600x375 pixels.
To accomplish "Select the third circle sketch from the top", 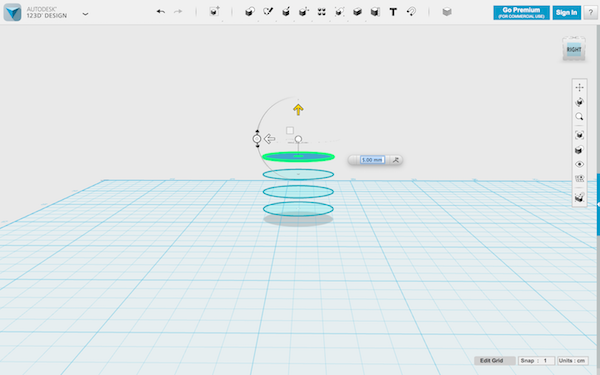I will pyautogui.click(x=298, y=192).
